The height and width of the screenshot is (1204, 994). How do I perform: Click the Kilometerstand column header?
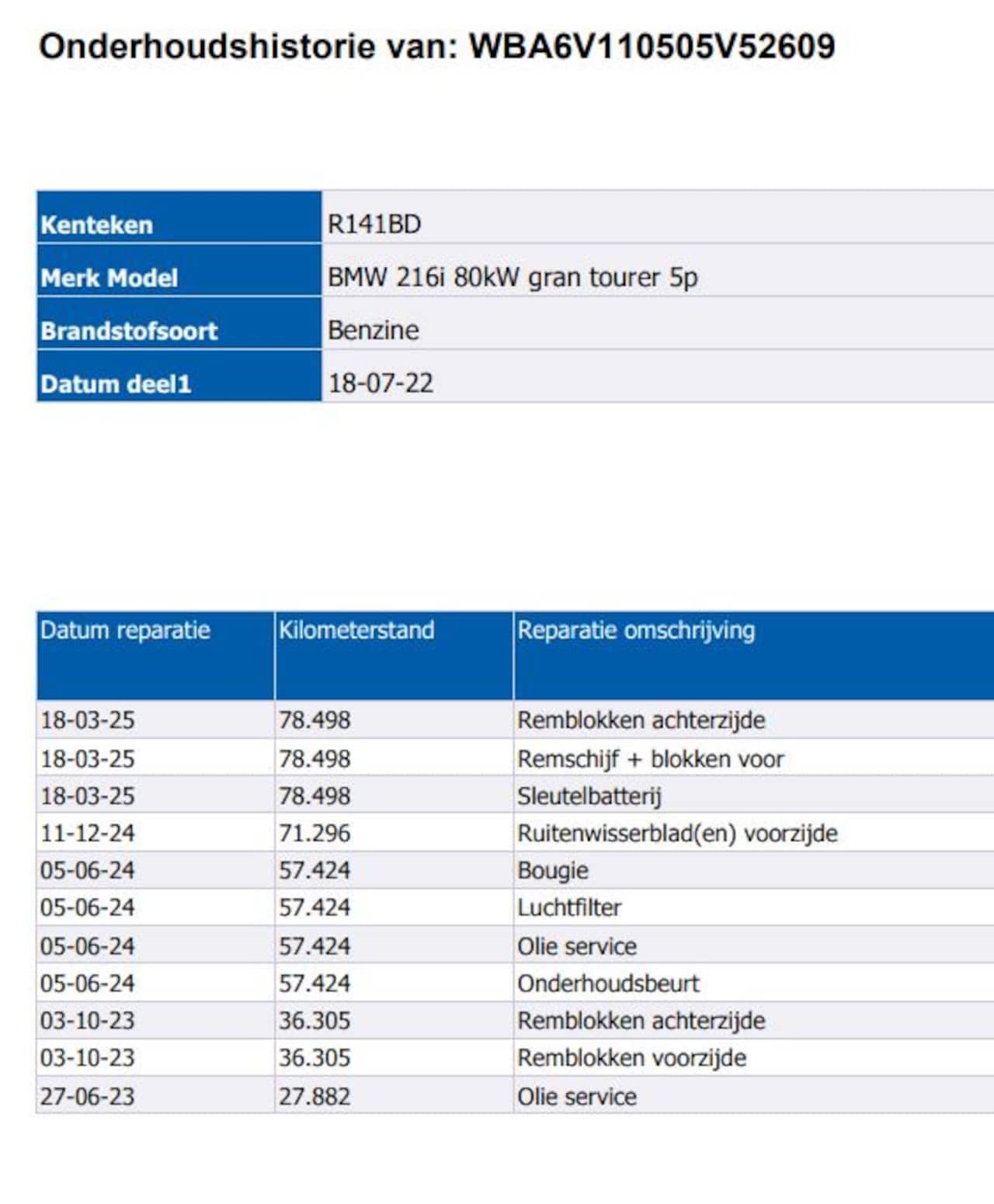(x=356, y=630)
